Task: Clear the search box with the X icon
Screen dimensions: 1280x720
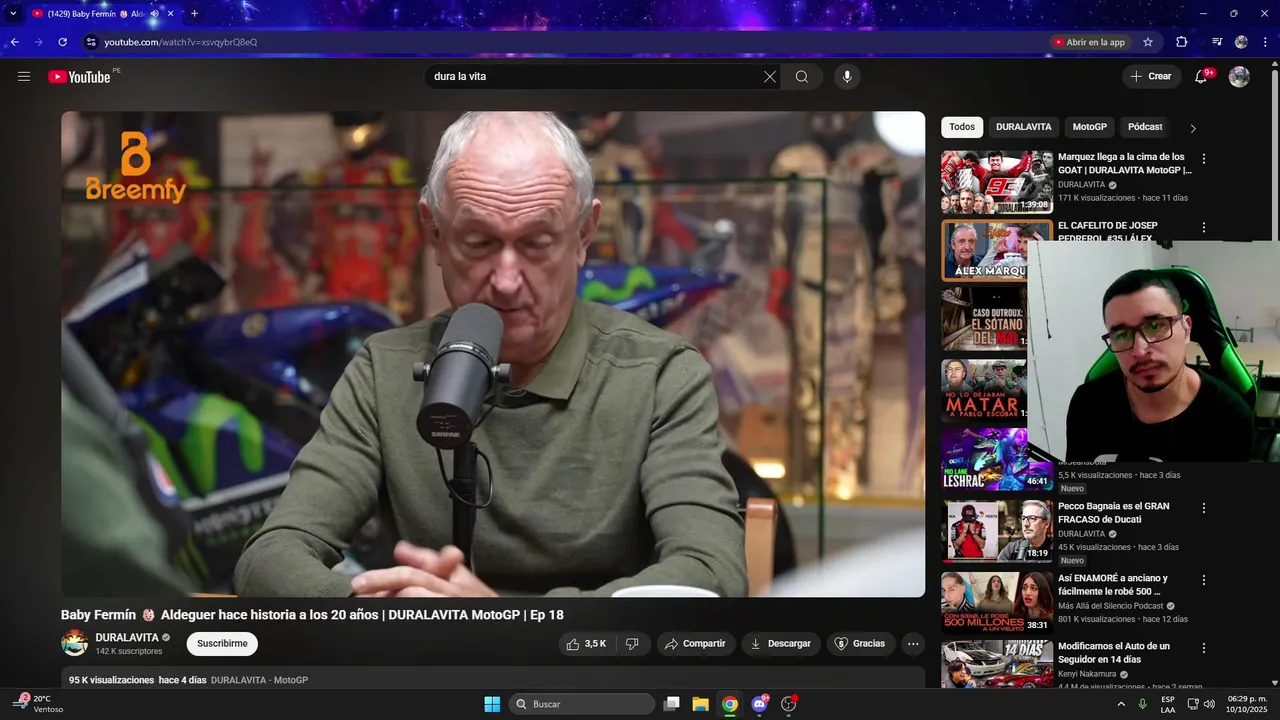Action: click(770, 77)
